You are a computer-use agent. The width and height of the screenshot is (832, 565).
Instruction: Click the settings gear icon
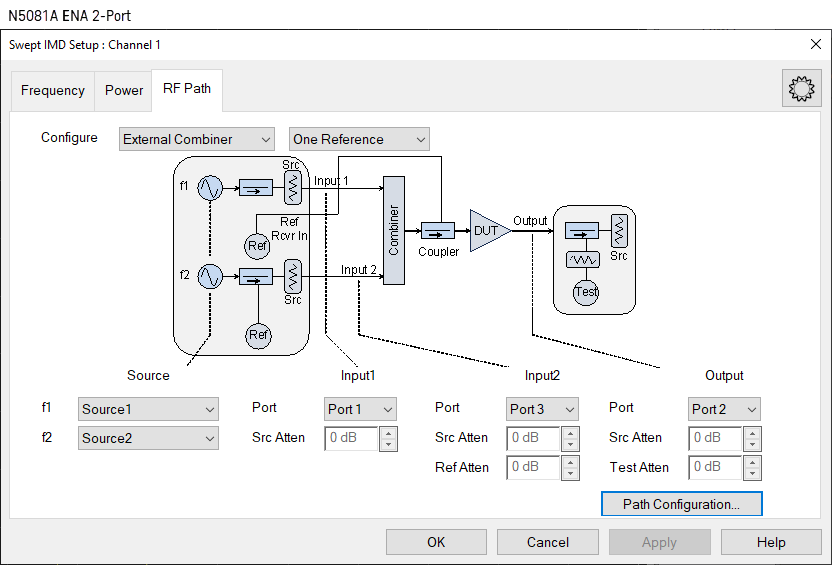tap(801, 89)
